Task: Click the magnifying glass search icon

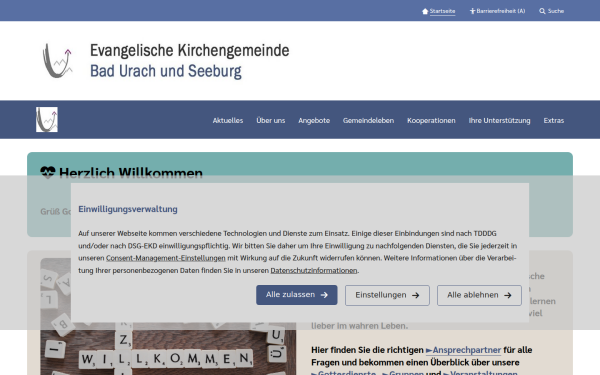Action: pyautogui.click(x=542, y=11)
